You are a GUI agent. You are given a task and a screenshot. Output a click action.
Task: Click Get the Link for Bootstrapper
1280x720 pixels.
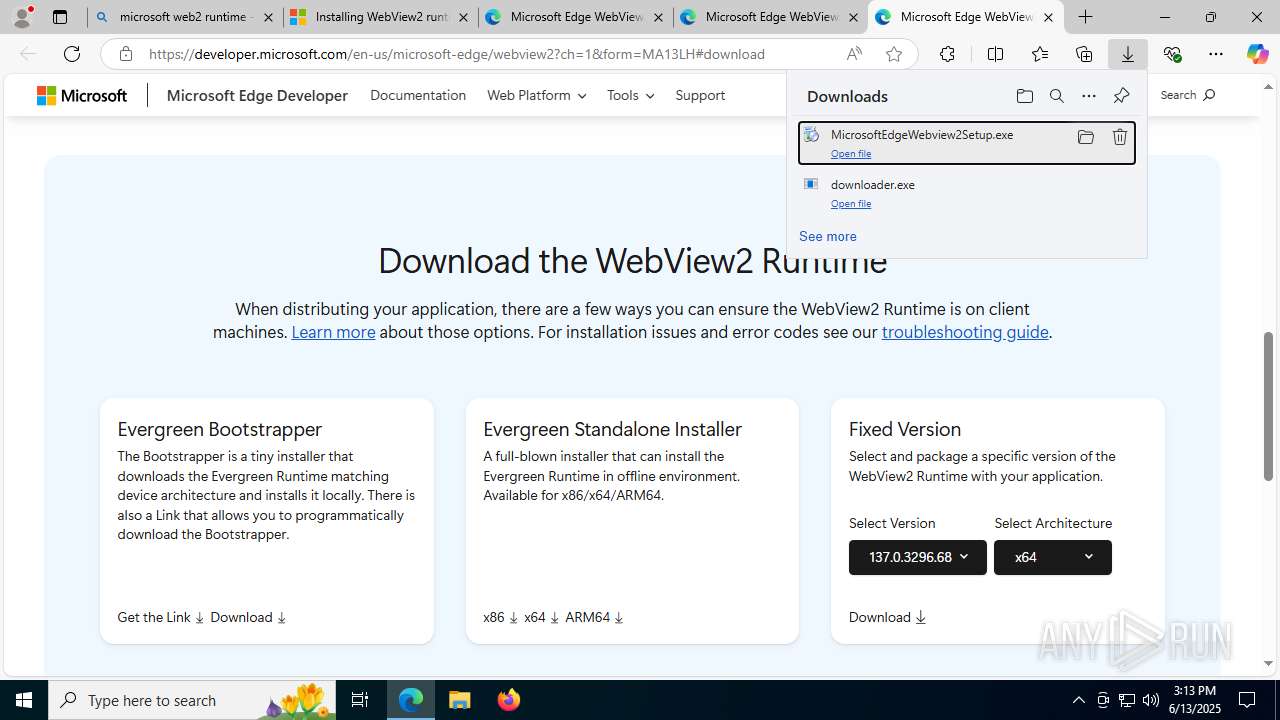pyautogui.click(x=161, y=617)
